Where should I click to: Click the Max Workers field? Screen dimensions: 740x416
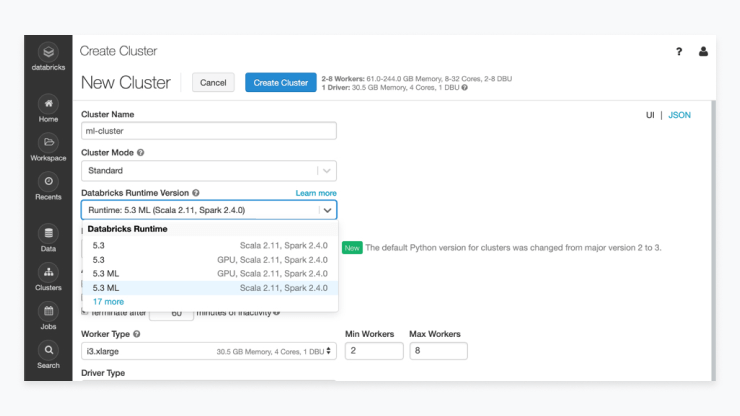coord(438,351)
